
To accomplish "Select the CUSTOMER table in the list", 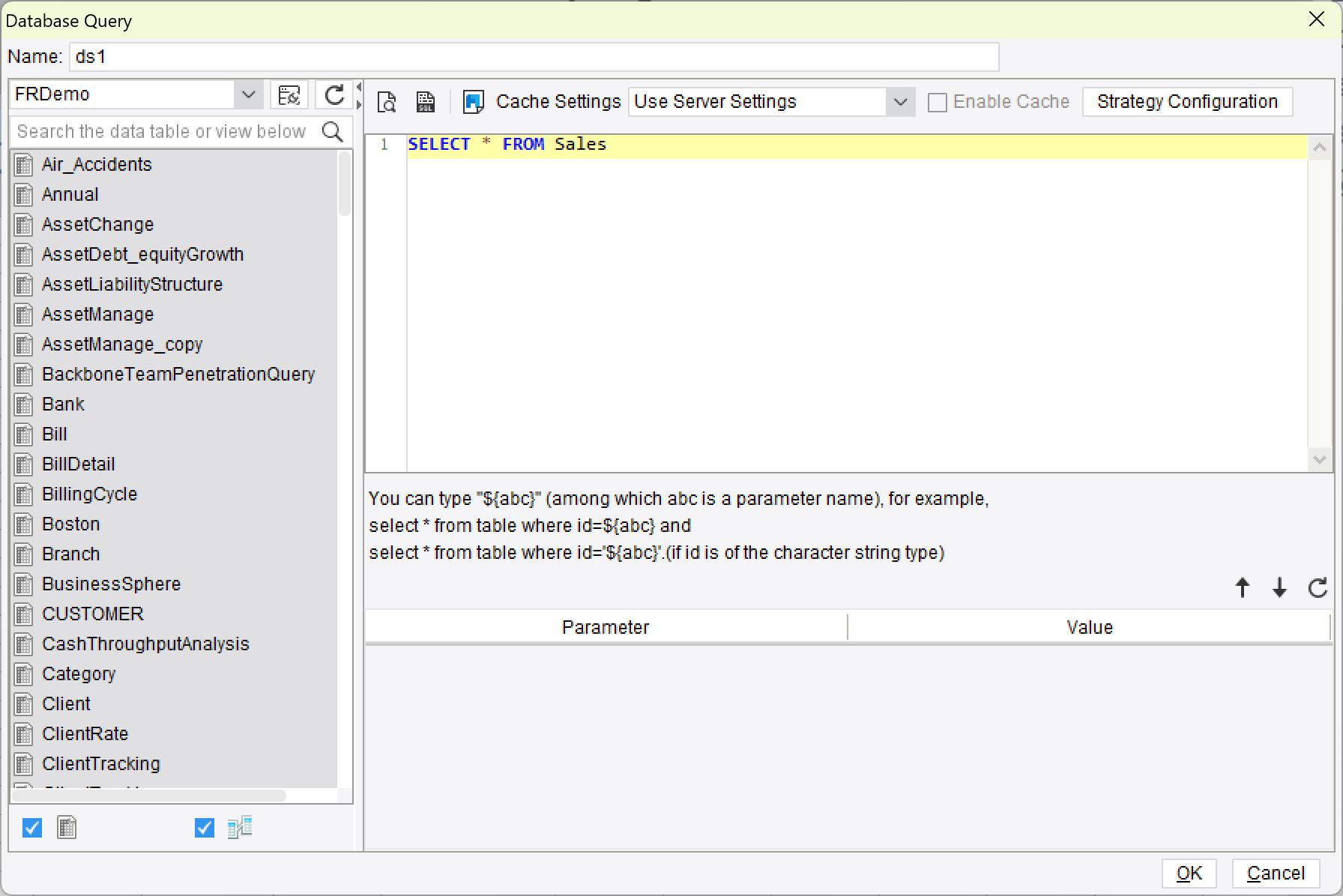I will click(x=92, y=614).
